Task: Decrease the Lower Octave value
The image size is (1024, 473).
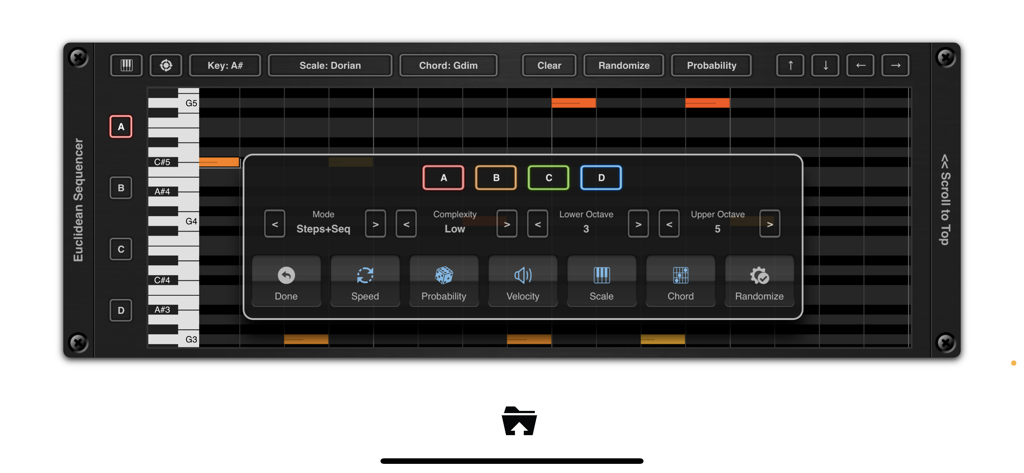Action: [x=537, y=224]
